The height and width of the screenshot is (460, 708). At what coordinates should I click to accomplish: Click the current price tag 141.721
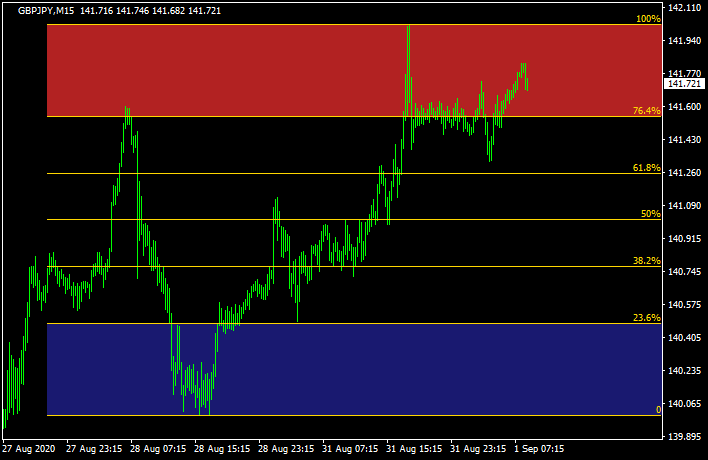[x=685, y=84]
